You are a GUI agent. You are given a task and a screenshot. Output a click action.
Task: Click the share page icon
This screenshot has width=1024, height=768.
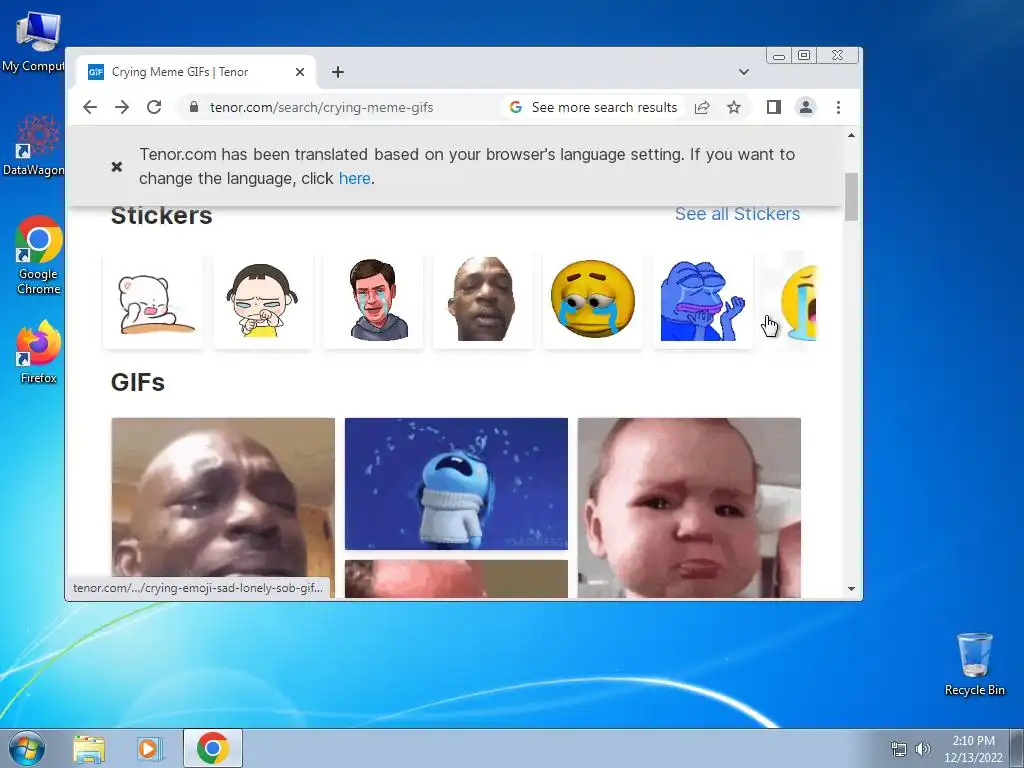702,107
